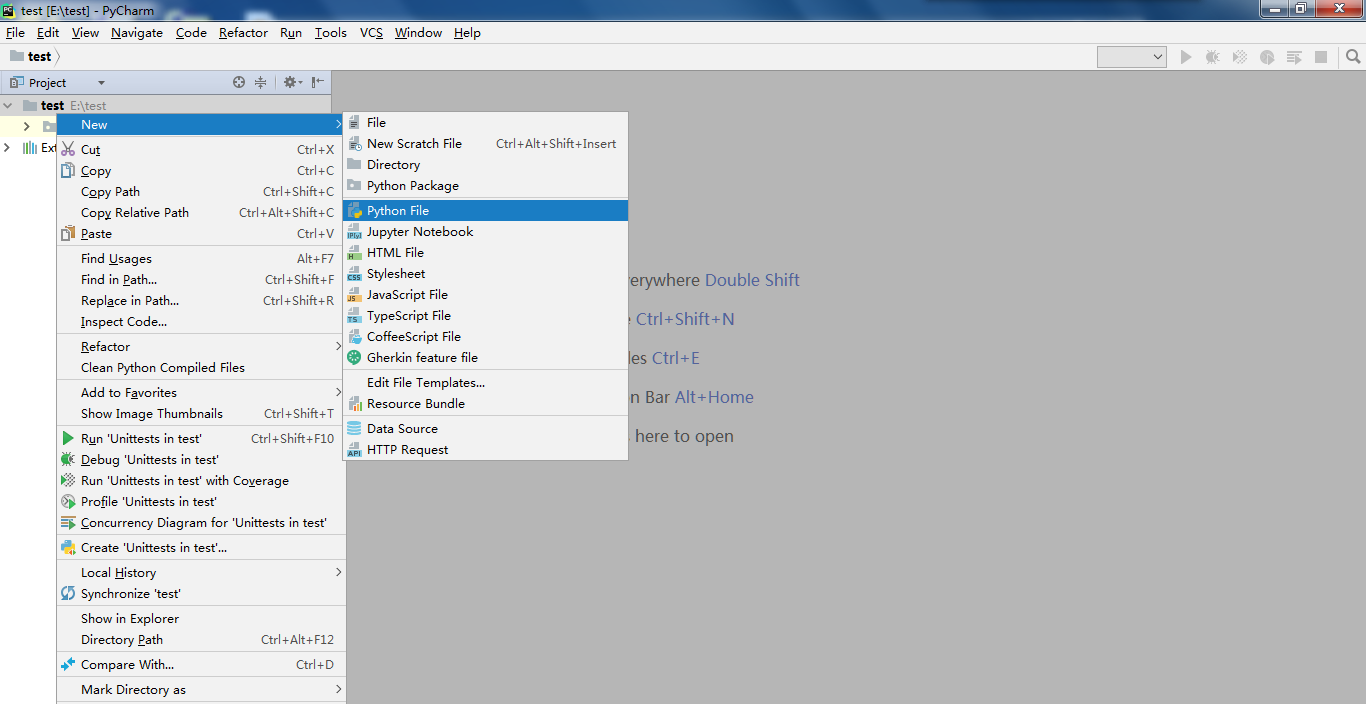Screen dimensions: 1366x704
Task: Expand the Local History submenu
Action: (x=201, y=572)
